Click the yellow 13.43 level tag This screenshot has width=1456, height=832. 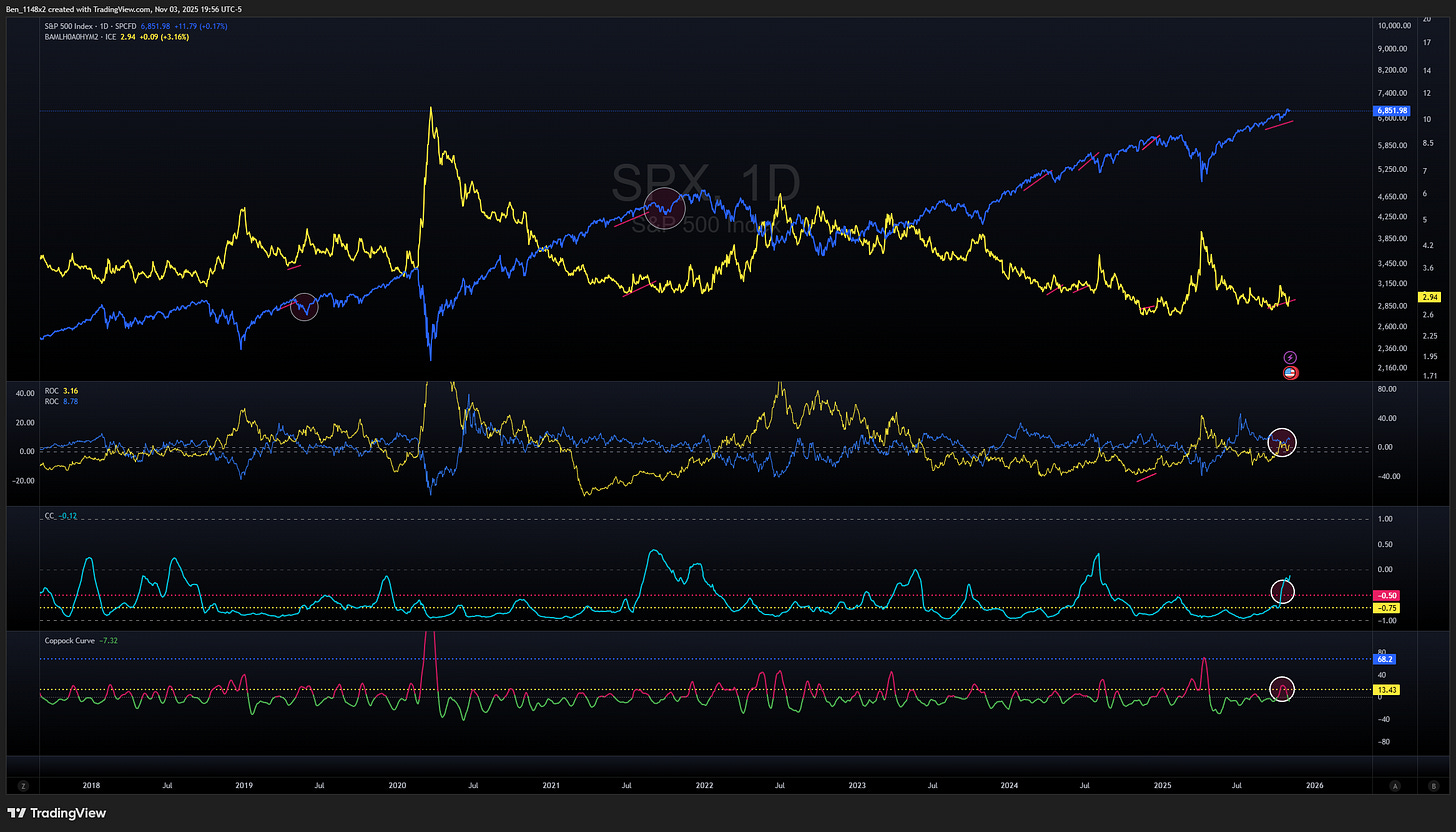(x=1388, y=690)
